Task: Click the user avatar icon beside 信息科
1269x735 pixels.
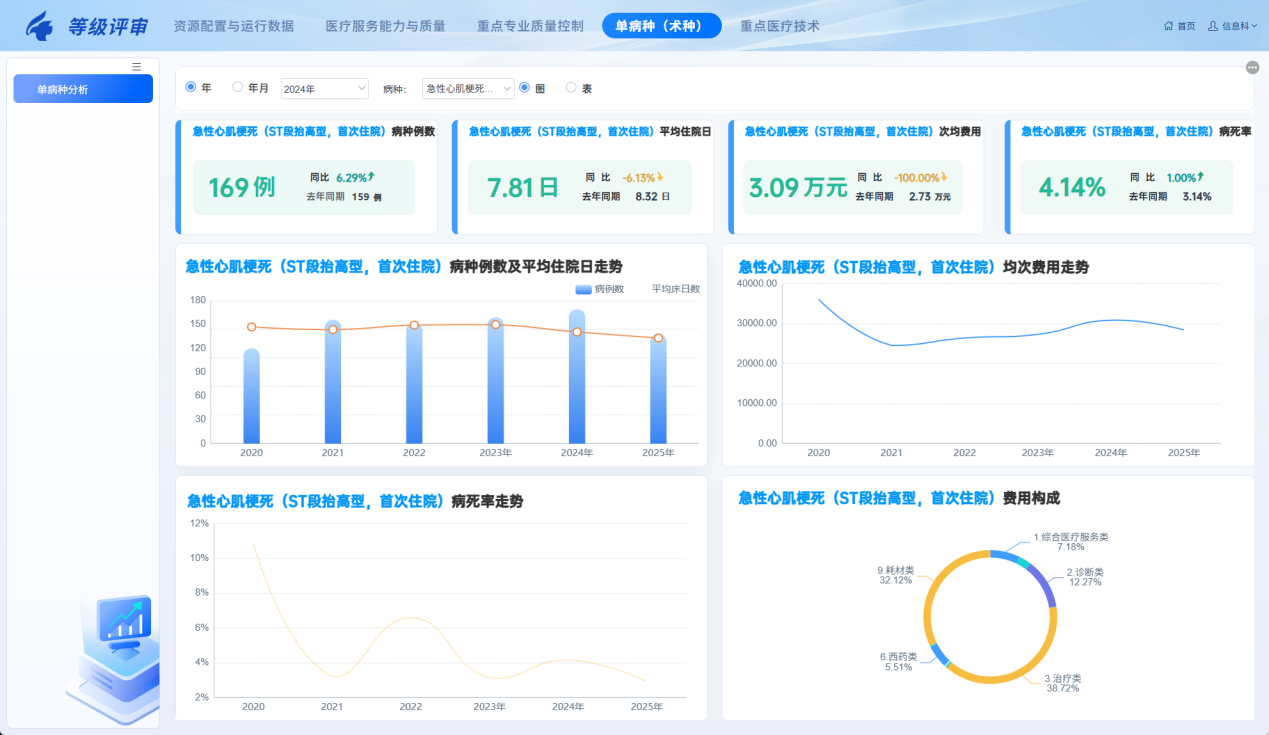Action: [x=1213, y=26]
